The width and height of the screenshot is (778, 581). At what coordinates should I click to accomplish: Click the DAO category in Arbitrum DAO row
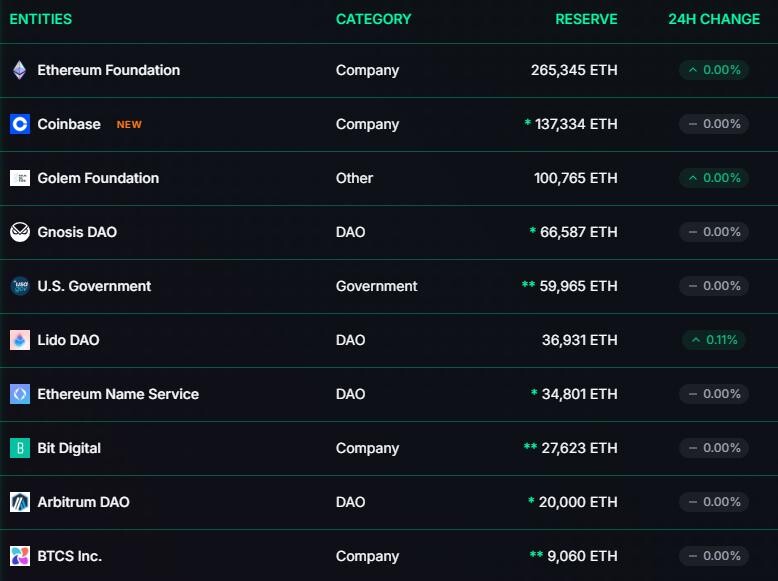pyautogui.click(x=350, y=503)
